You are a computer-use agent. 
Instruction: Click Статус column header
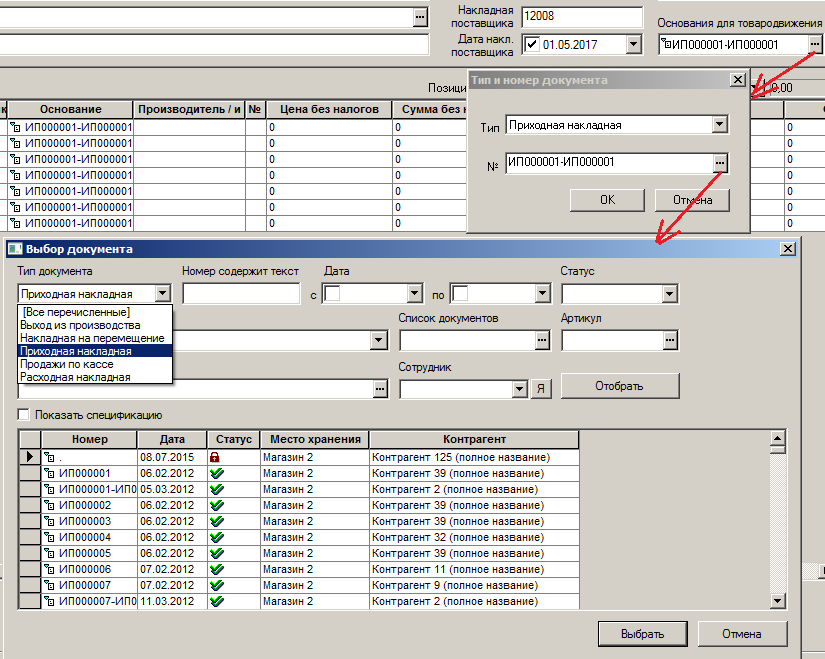click(234, 439)
